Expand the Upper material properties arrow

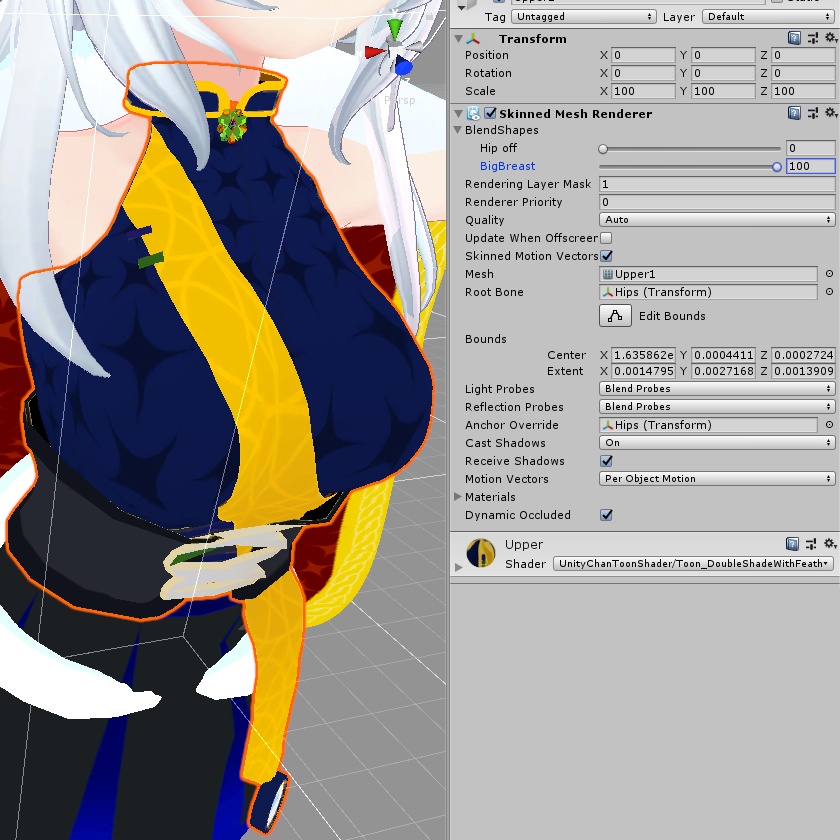[458, 567]
